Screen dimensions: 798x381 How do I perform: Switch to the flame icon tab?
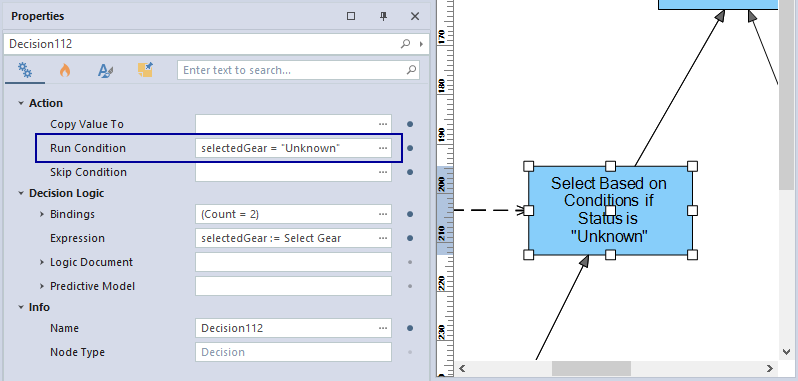(x=65, y=70)
